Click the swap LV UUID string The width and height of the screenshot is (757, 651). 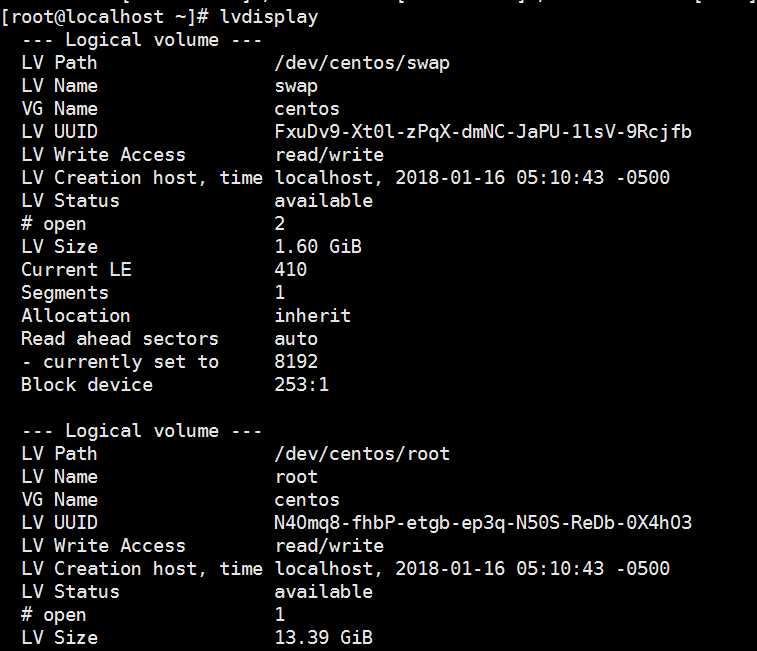[x=483, y=131]
